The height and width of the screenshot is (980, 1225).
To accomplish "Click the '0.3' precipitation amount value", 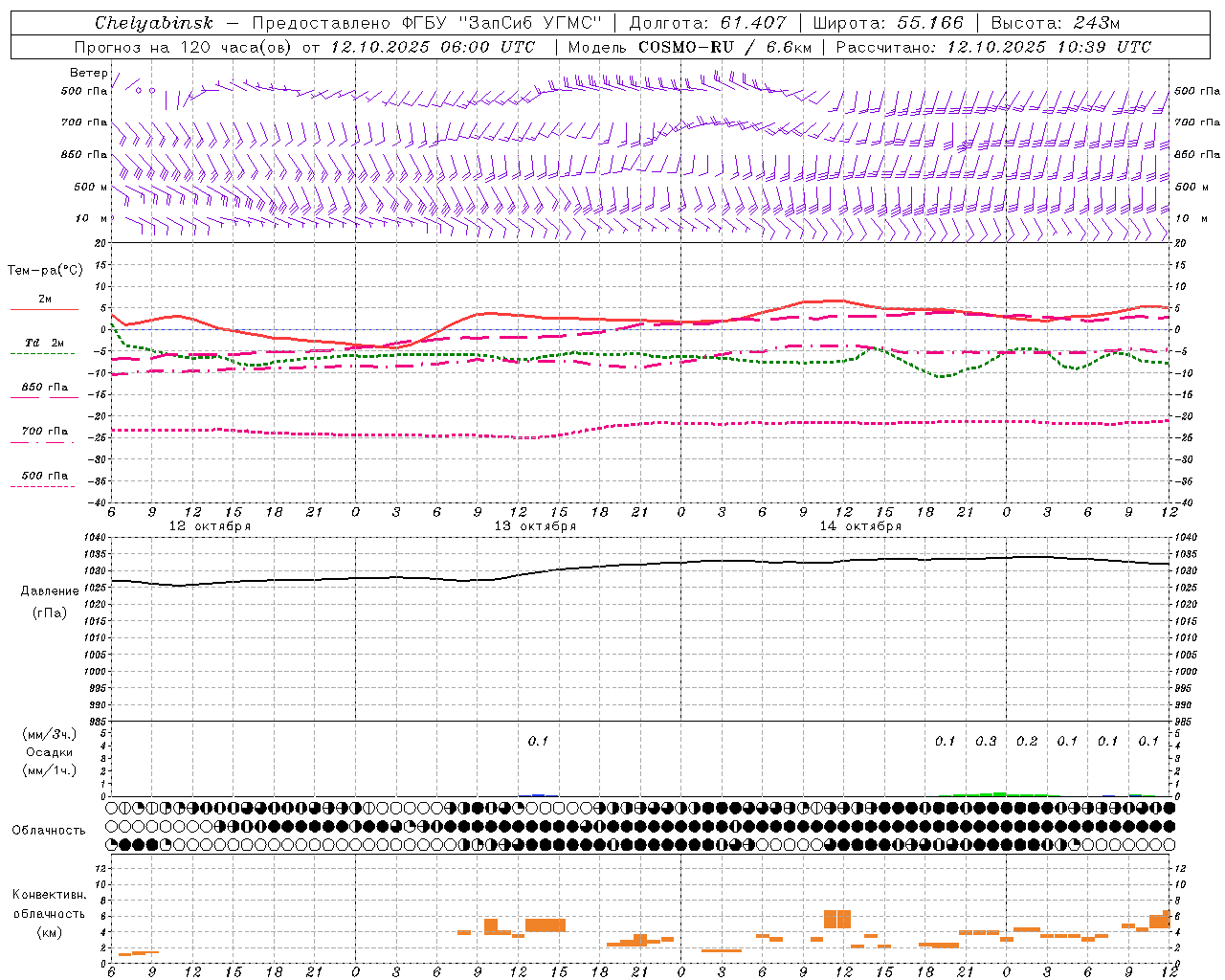I will click(986, 741).
